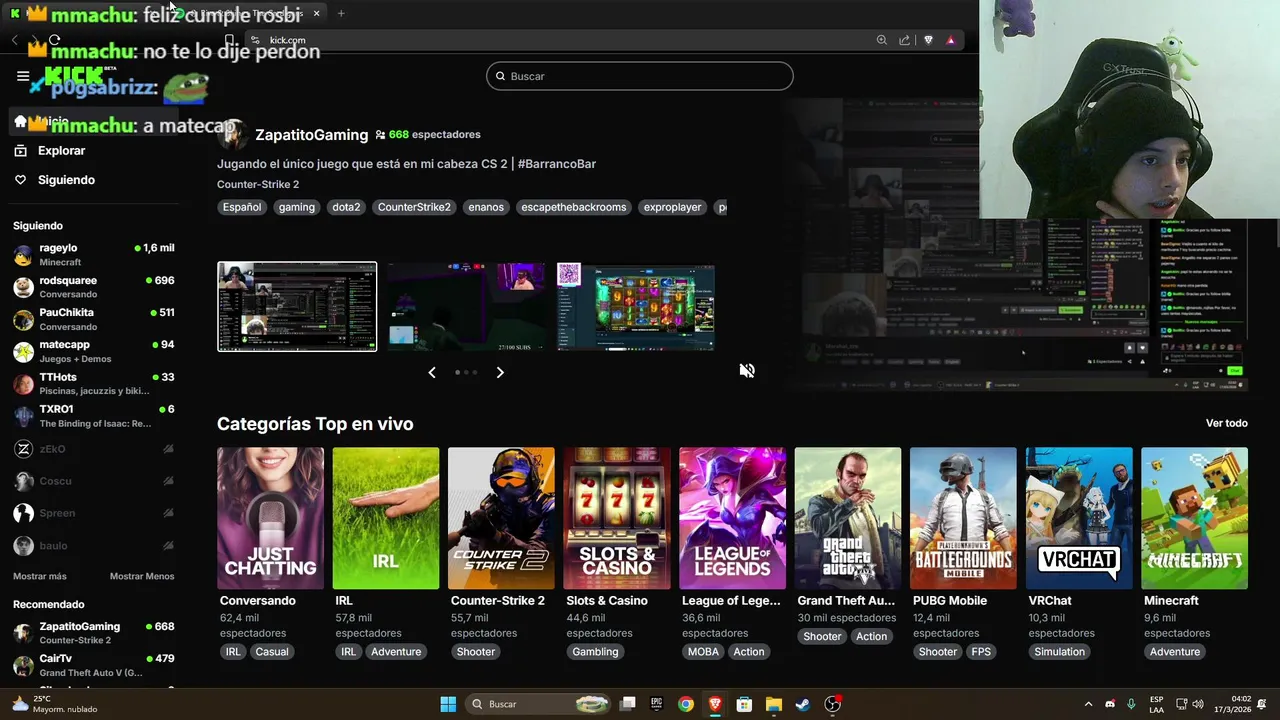Select first carousel stream thumbnail
Screen dimensions: 1280x720
point(297,306)
